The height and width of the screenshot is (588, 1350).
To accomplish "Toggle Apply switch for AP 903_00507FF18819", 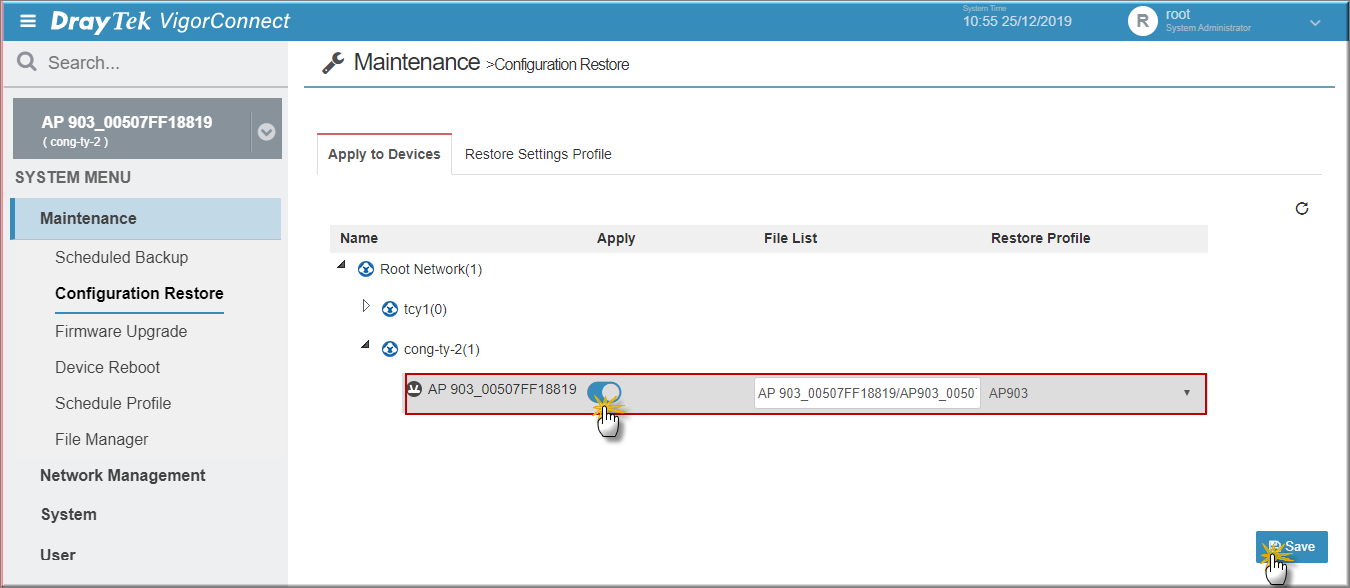I will (x=604, y=392).
